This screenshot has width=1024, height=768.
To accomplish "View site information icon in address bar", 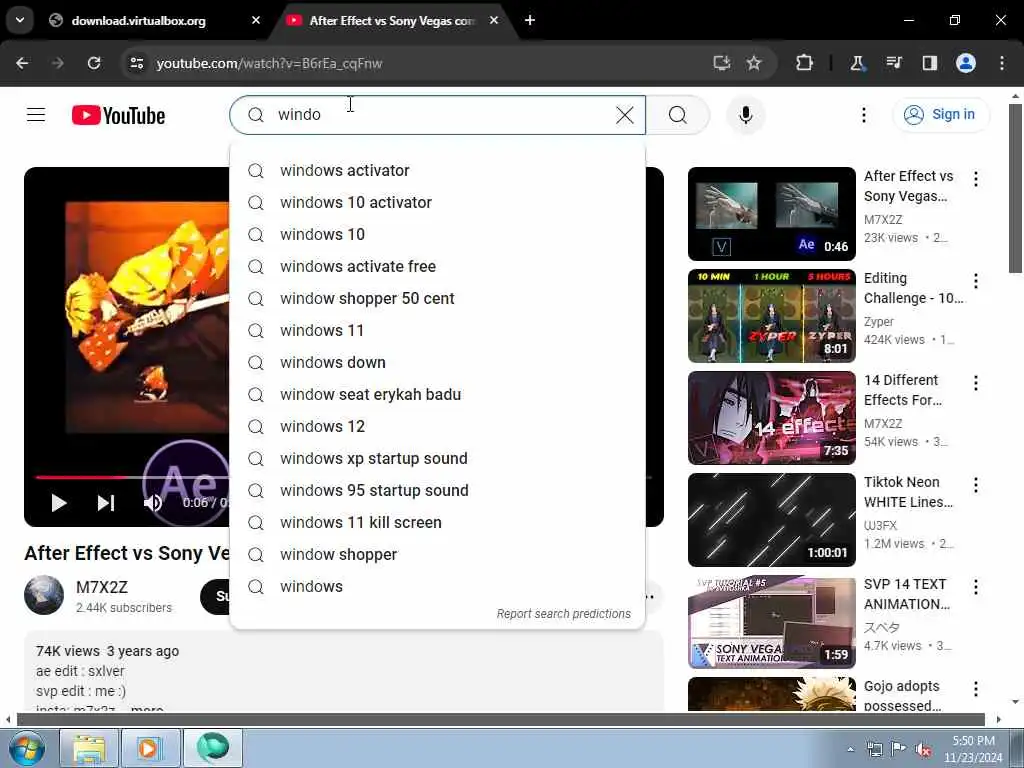I will click(136, 63).
